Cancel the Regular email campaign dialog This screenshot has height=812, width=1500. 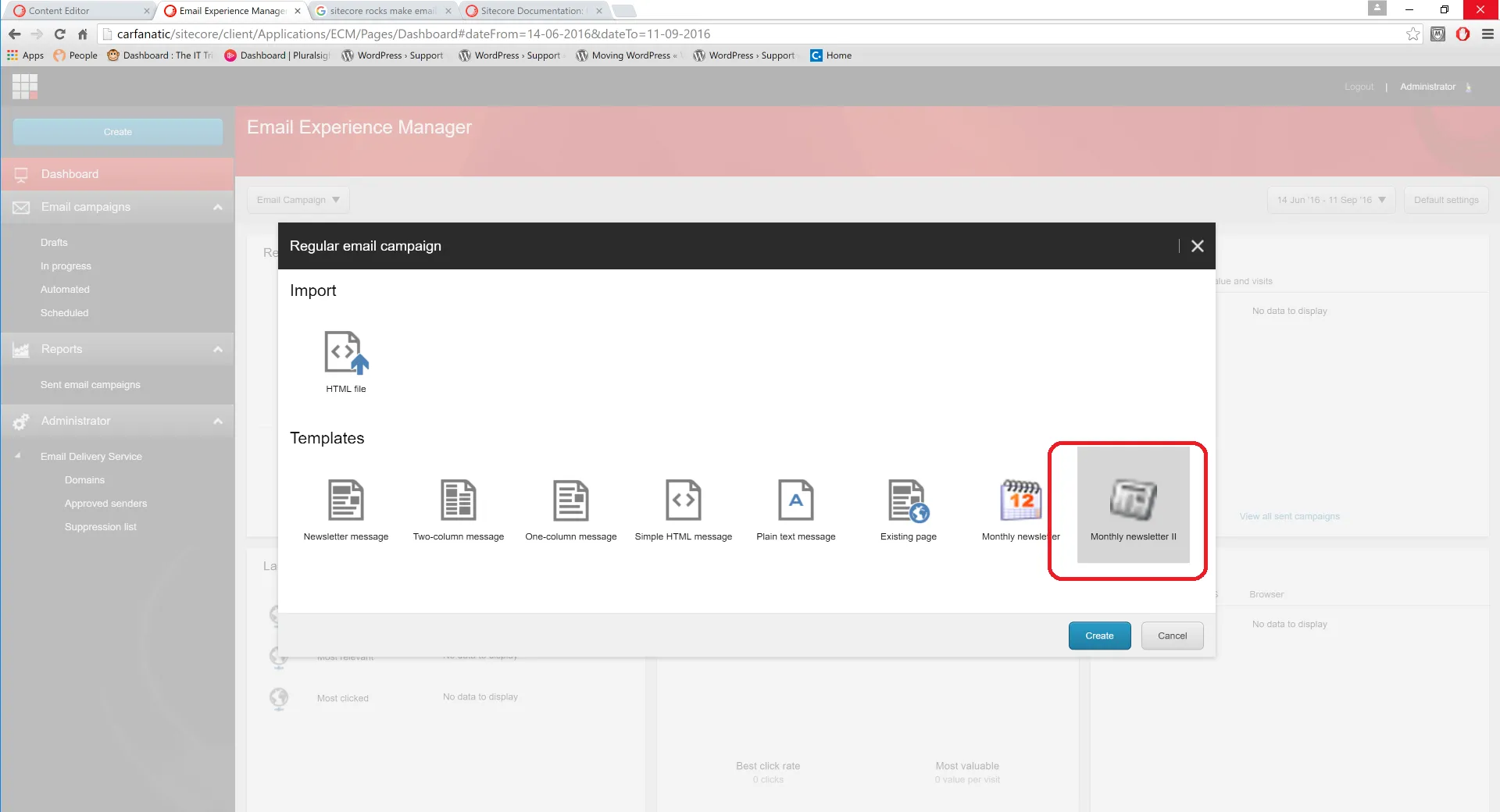click(x=1172, y=636)
